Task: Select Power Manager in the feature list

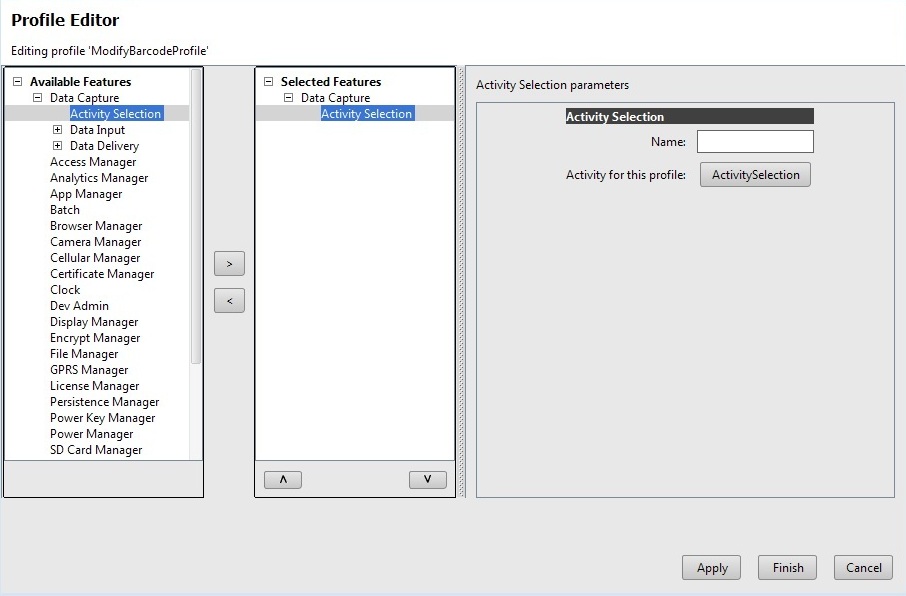Action: pos(91,434)
